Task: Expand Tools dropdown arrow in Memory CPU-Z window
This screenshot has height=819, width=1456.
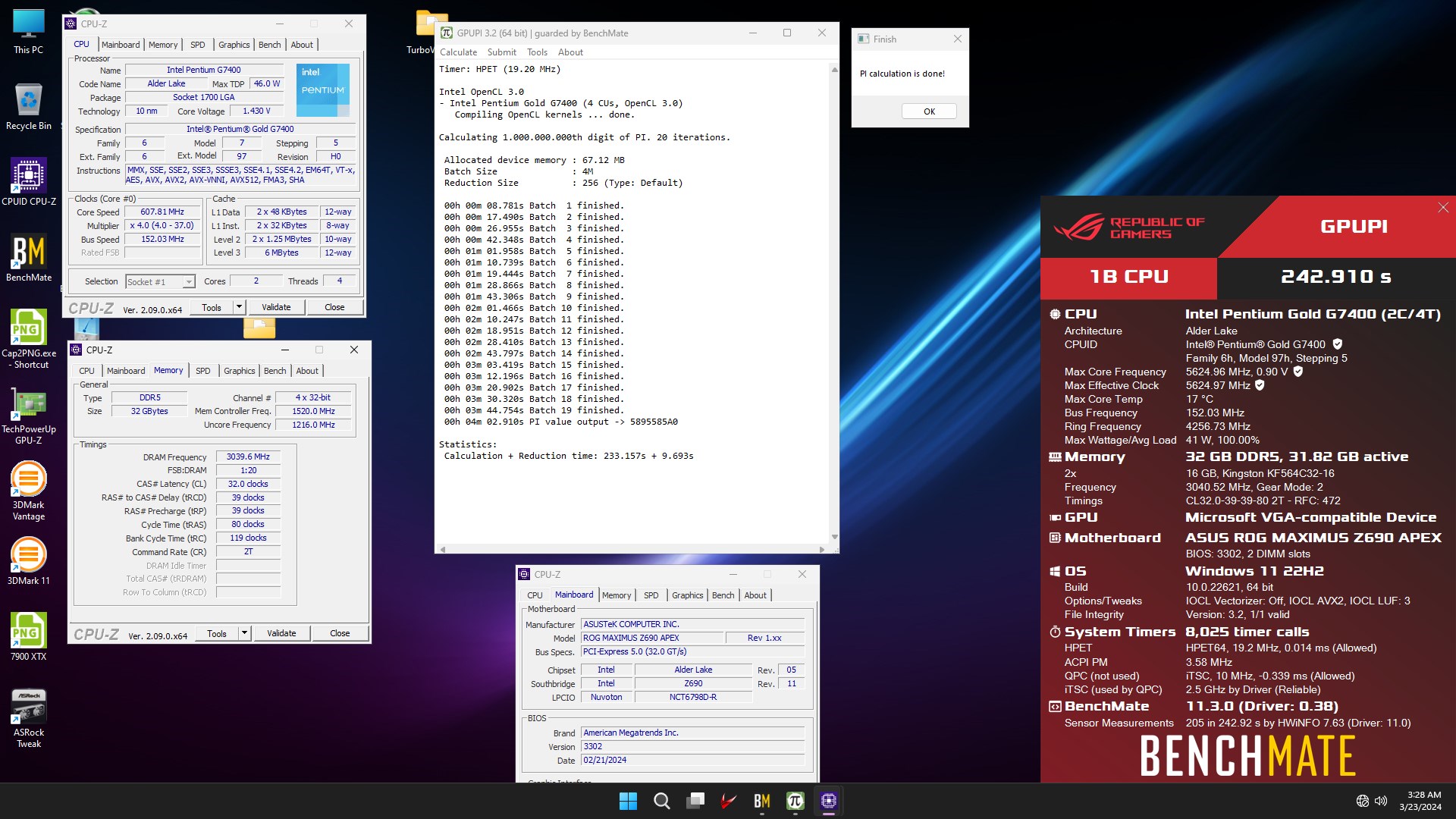Action: tap(244, 633)
